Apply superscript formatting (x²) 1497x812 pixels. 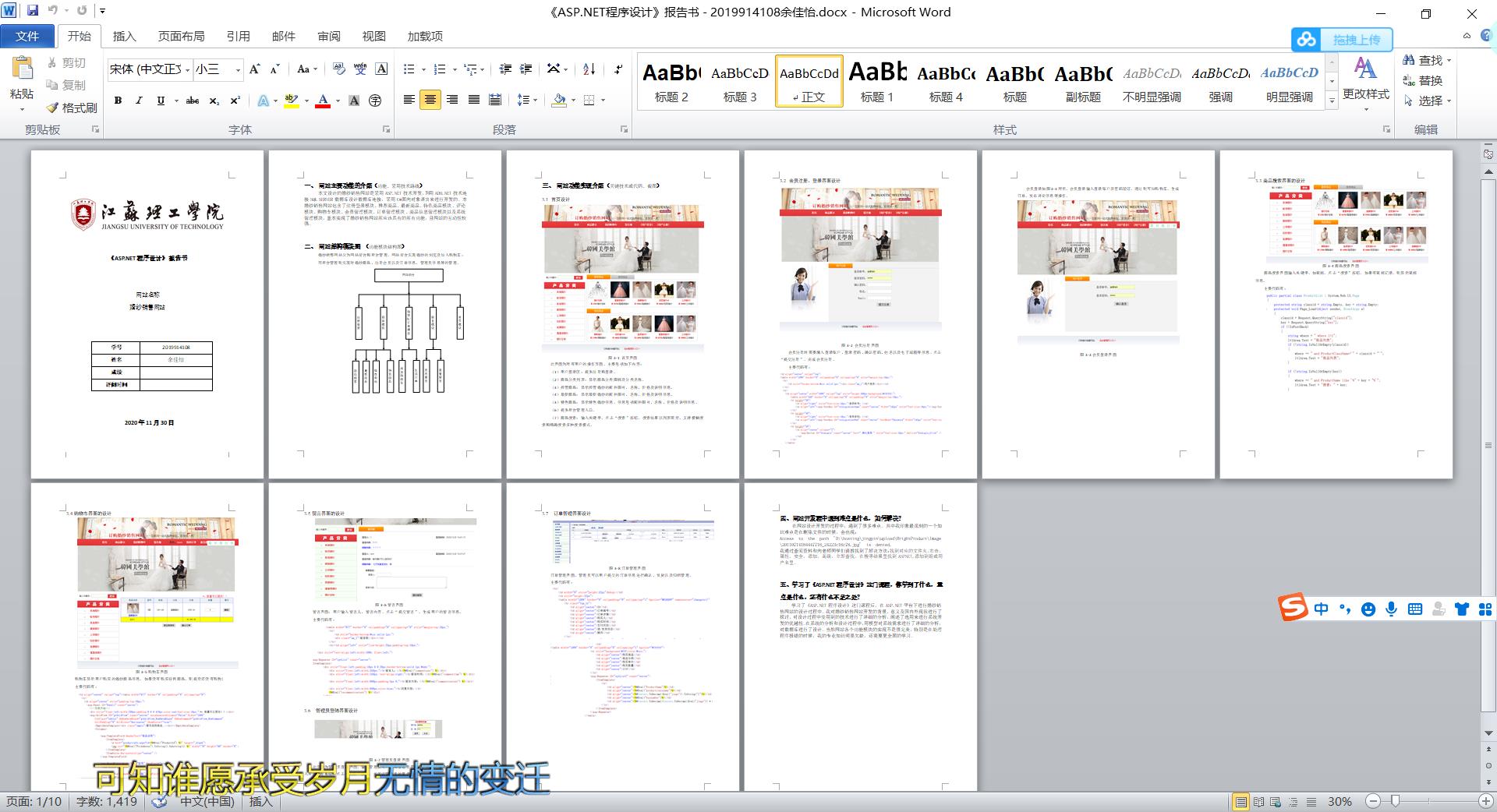coord(235,101)
